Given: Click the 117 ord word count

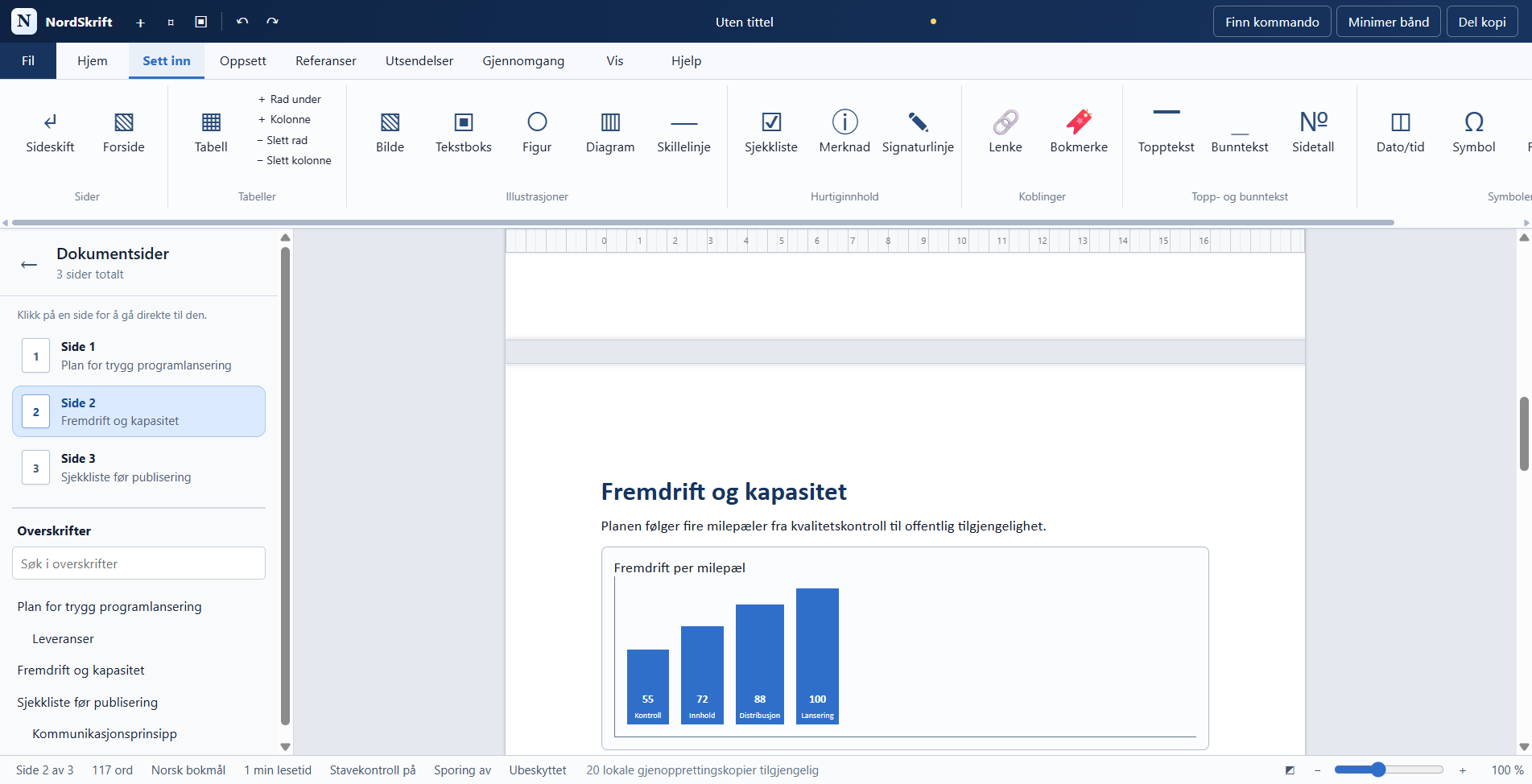Looking at the screenshot, I should click(x=112, y=770).
